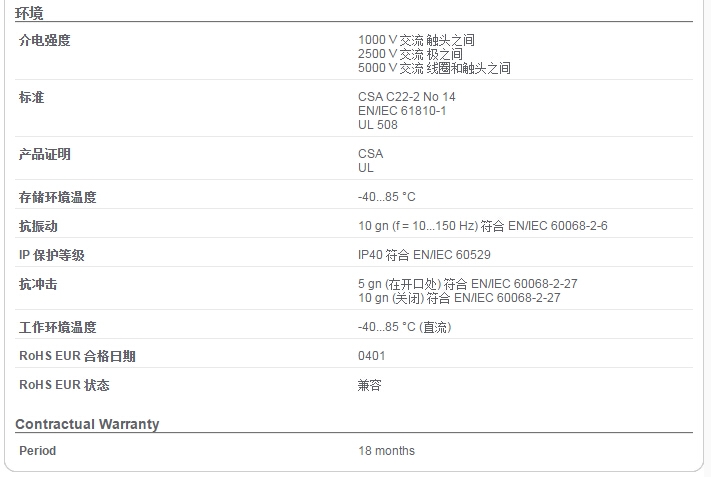711x477 pixels.
Task: Click the 5 gn (在开口处) shock value
Action: pyautogui.click(x=468, y=284)
